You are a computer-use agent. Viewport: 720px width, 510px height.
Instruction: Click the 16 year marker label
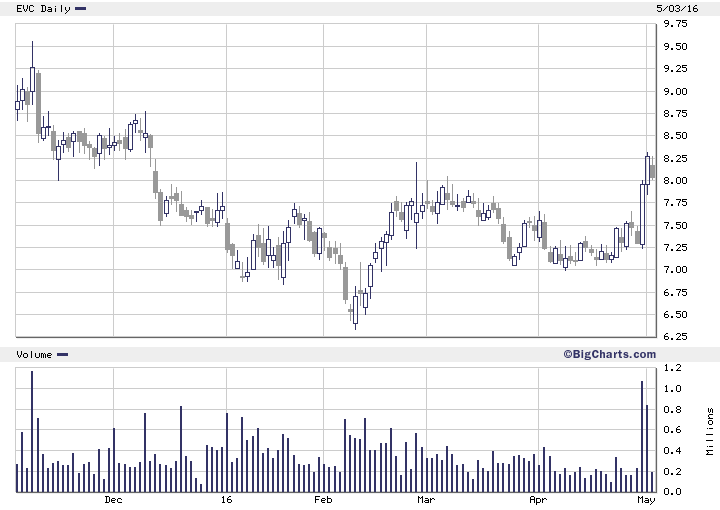226,500
